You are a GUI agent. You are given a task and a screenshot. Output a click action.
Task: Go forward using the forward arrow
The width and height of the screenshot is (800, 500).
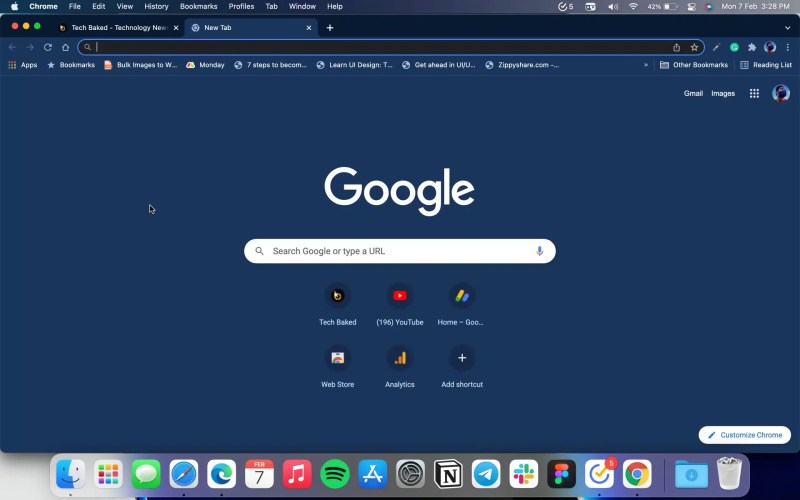point(30,47)
